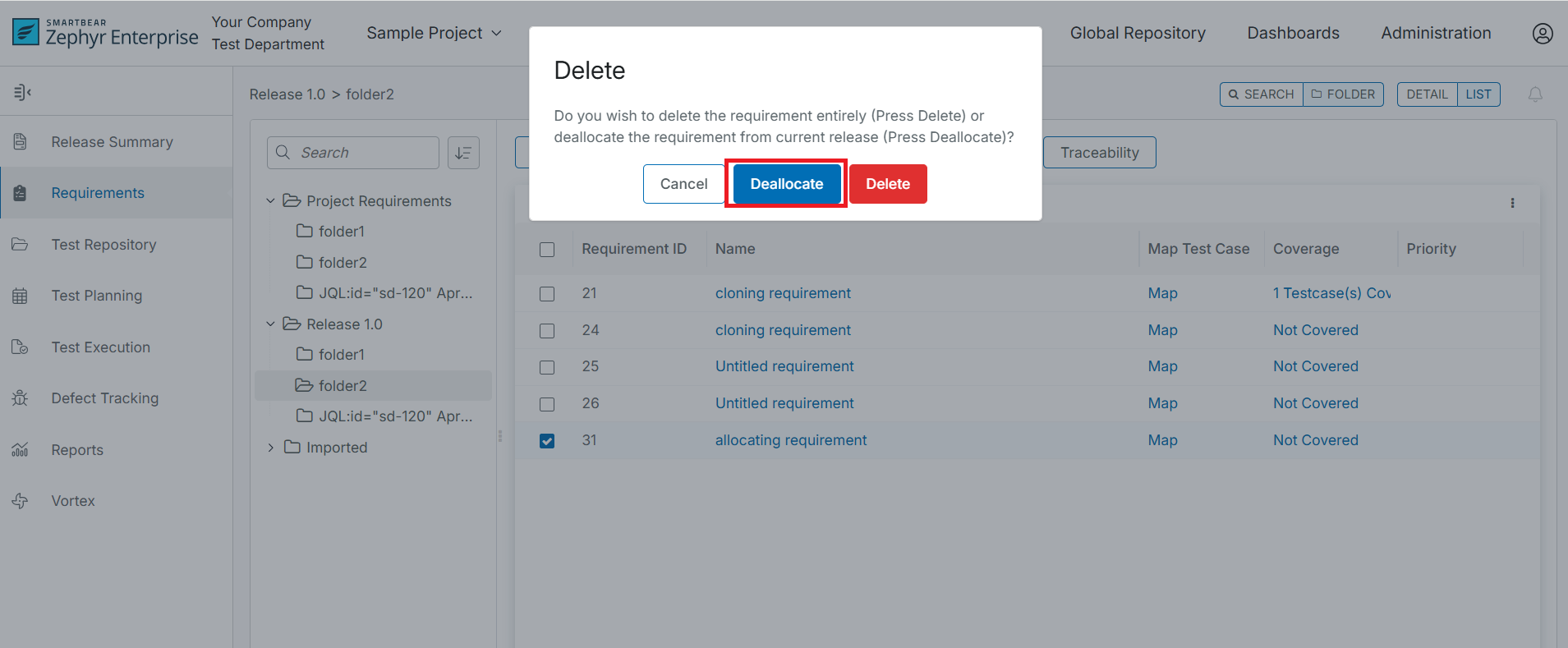Toggle the select-all header checkbox
Image resolution: width=1568 pixels, height=648 pixels.
[x=547, y=250]
